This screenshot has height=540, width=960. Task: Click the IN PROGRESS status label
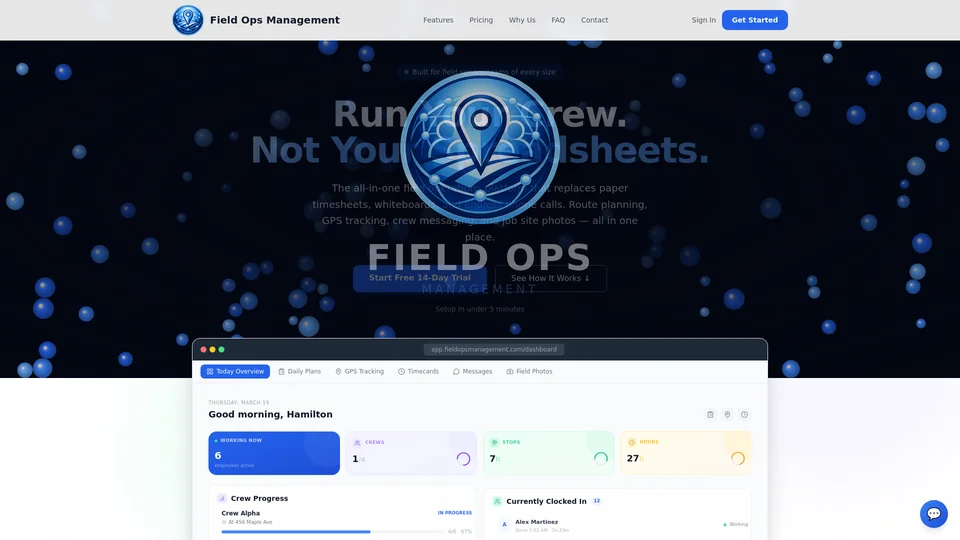click(455, 513)
